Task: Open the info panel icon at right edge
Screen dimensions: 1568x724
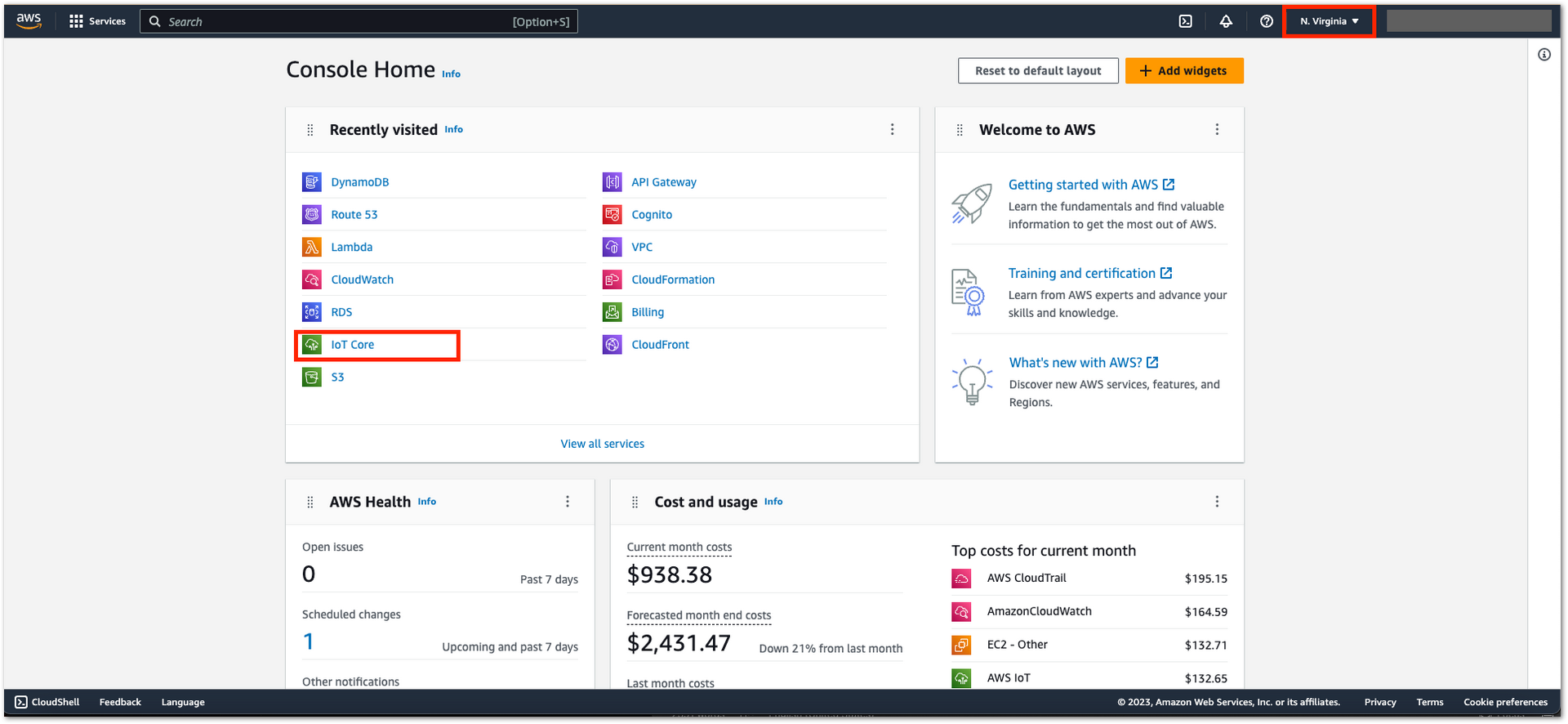Action: [x=1544, y=55]
